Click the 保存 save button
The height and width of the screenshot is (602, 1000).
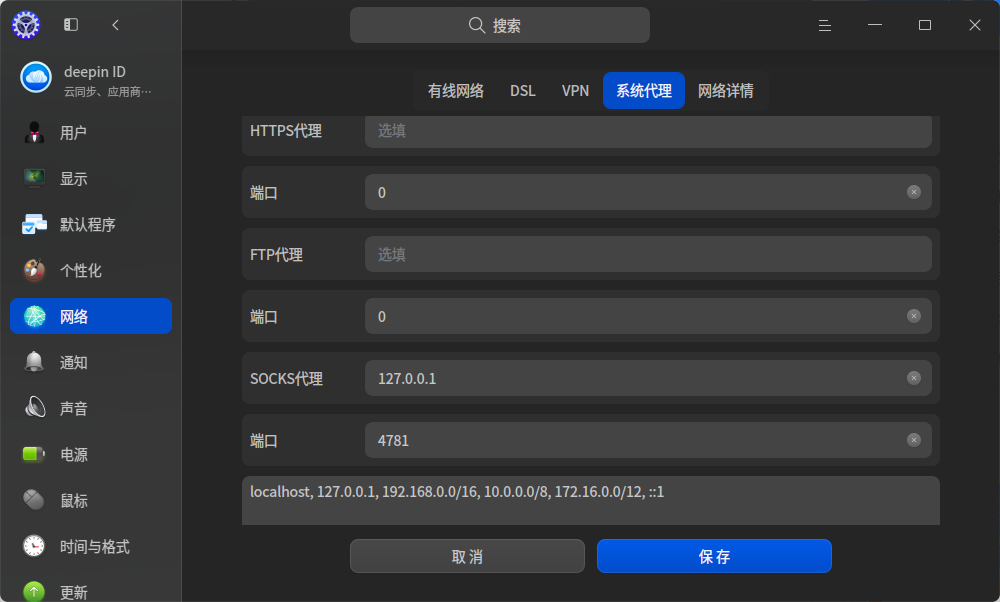[714, 556]
